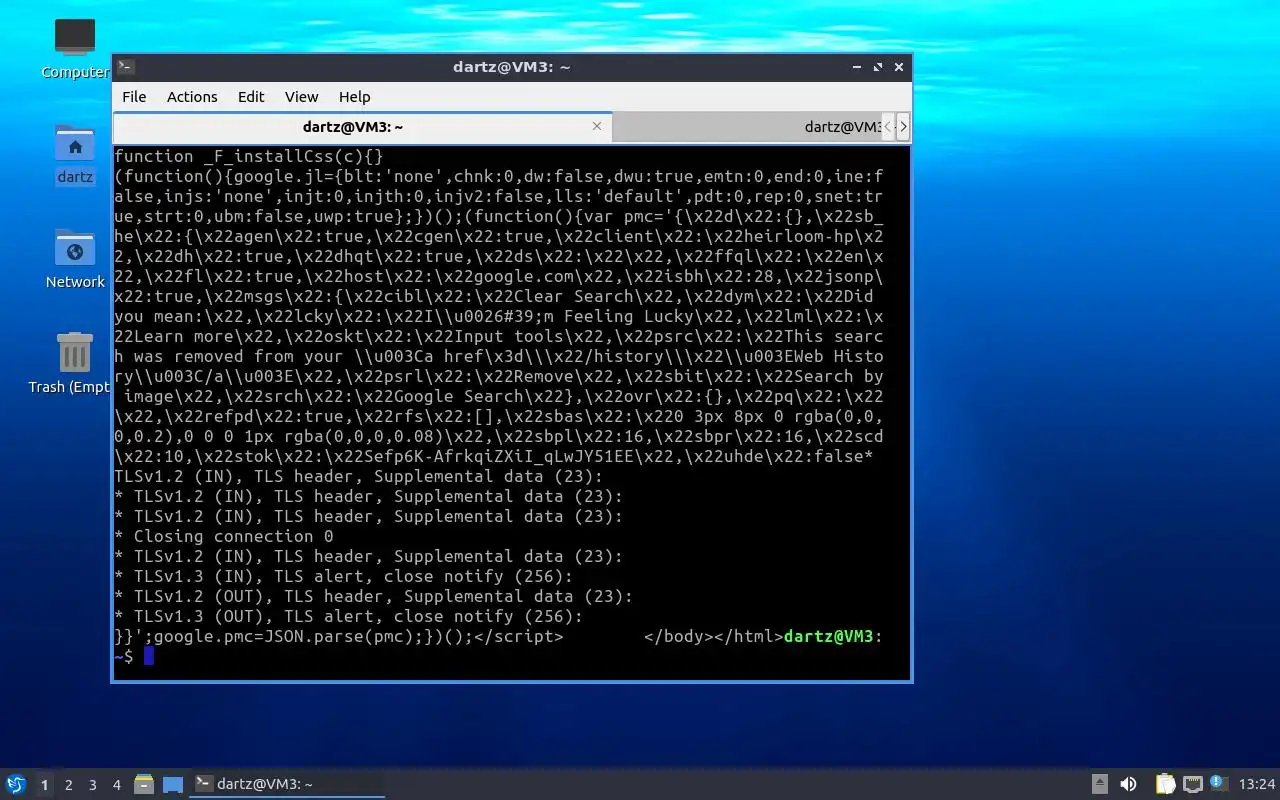This screenshot has height=800, width=1280.
Task: Open the clipboard manager tray icon
Action: [1165, 784]
